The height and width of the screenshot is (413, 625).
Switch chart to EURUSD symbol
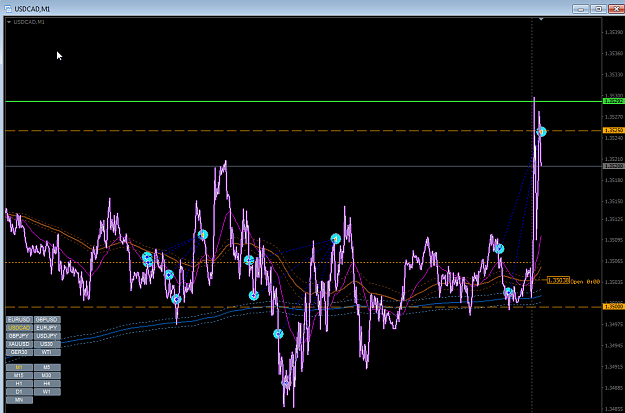(19, 320)
